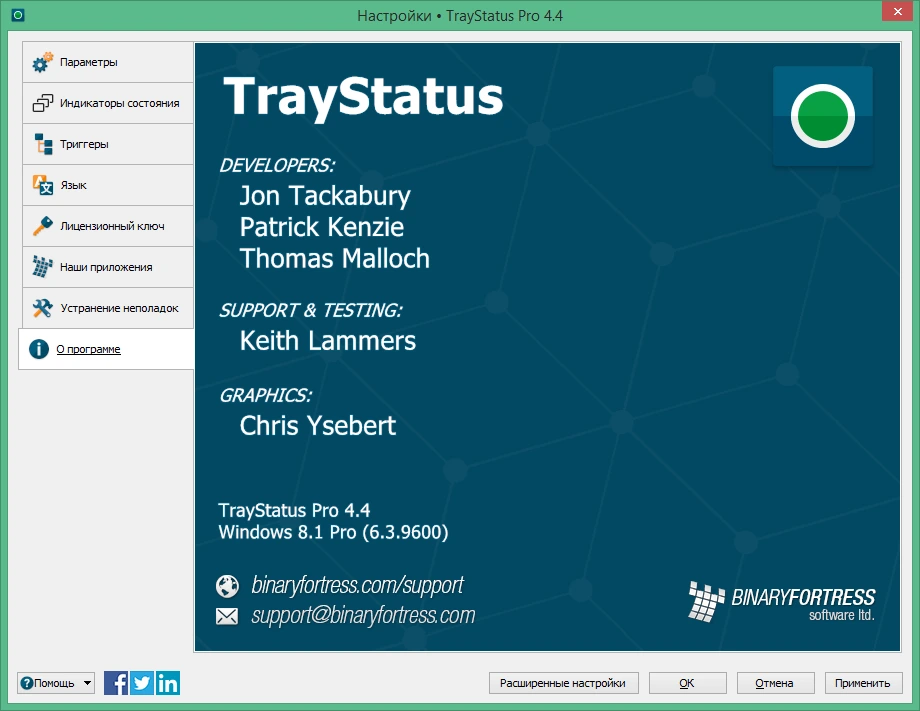The width and height of the screenshot is (920, 711).
Task: Click the large TrayStatus heading
Action: pyautogui.click(x=363, y=97)
